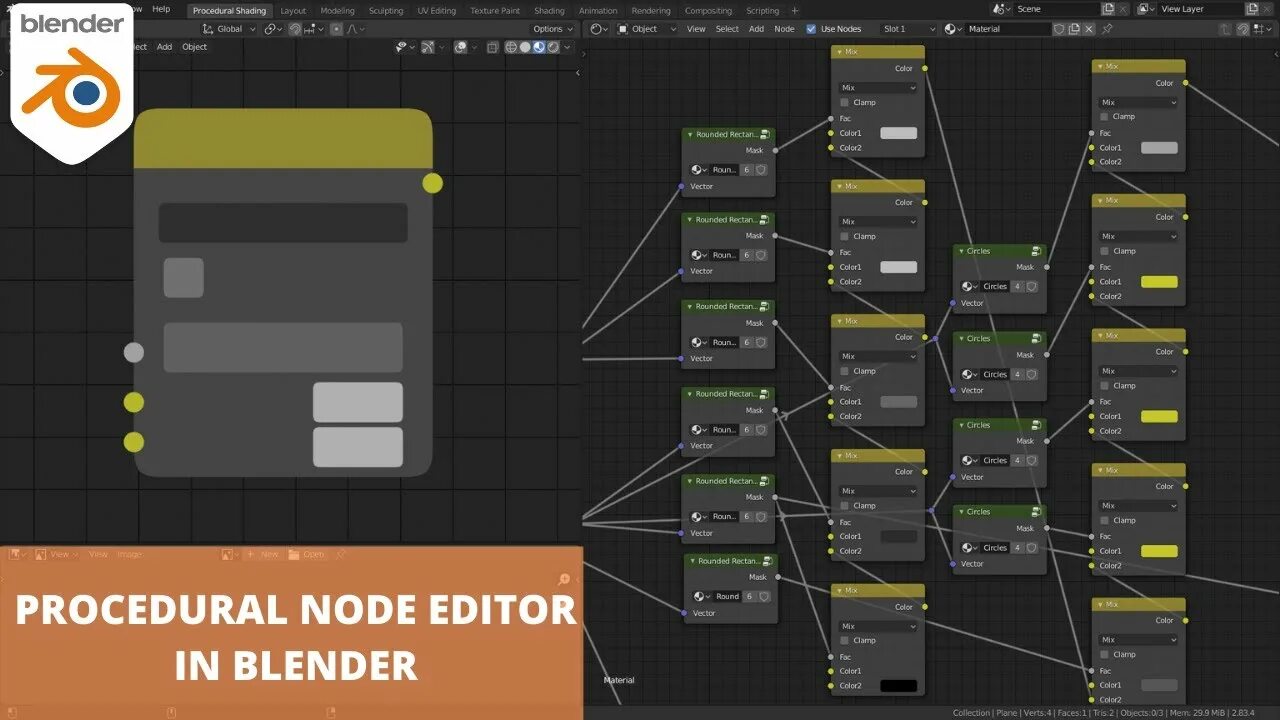1280x720 pixels.
Task: Click the Material name field
Action: 1008,29
